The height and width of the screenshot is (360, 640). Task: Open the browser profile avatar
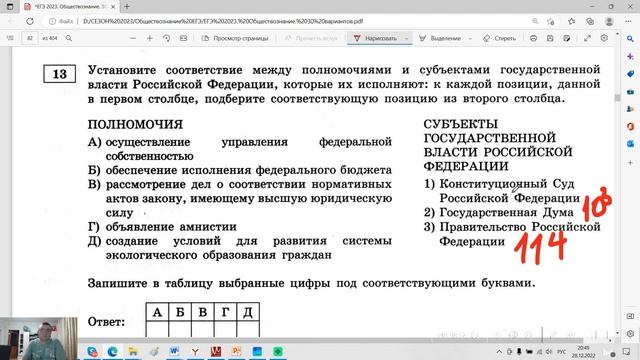coord(609,21)
